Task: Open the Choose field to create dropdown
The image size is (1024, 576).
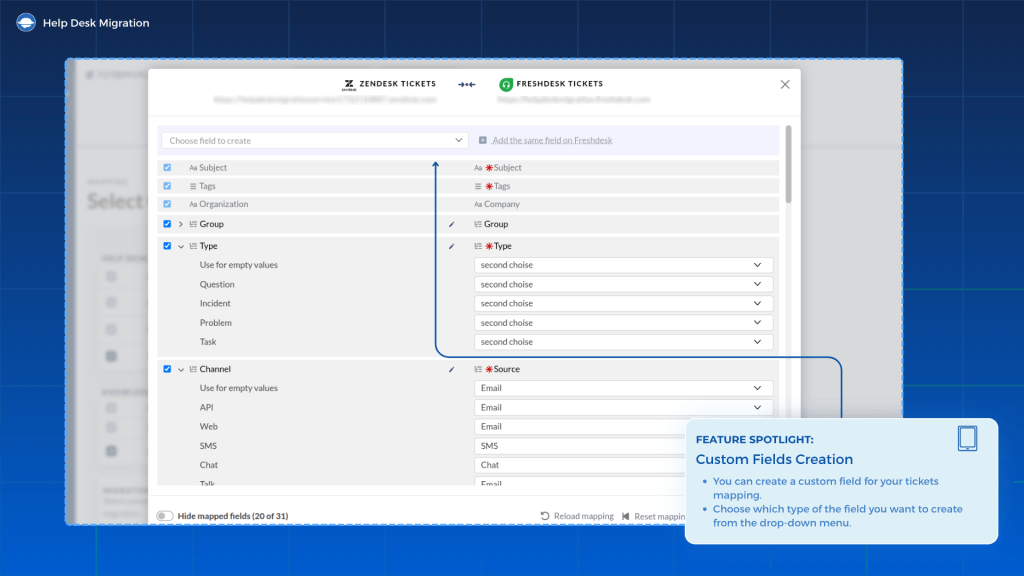Action: click(x=315, y=140)
